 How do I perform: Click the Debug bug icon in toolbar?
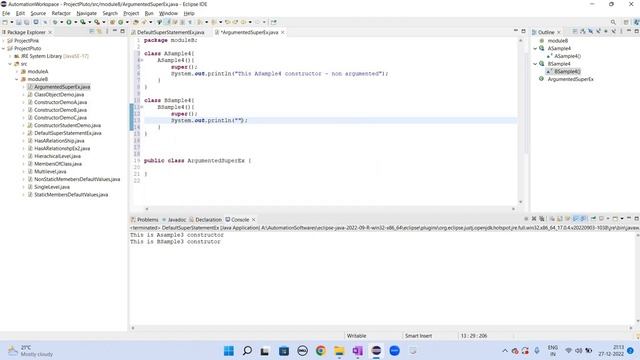(x=55, y=22)
